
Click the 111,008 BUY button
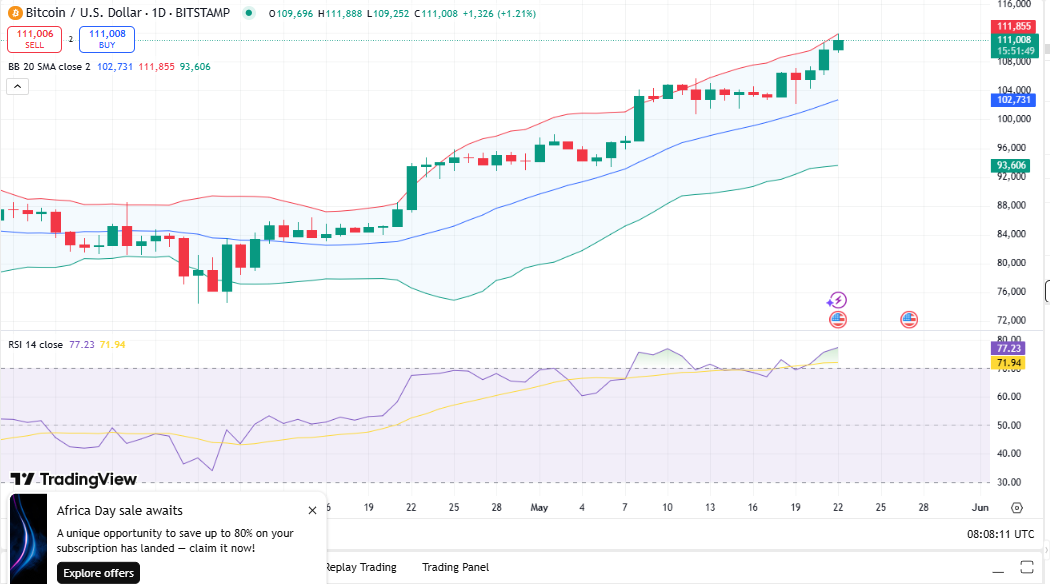(x=107, y=39)
